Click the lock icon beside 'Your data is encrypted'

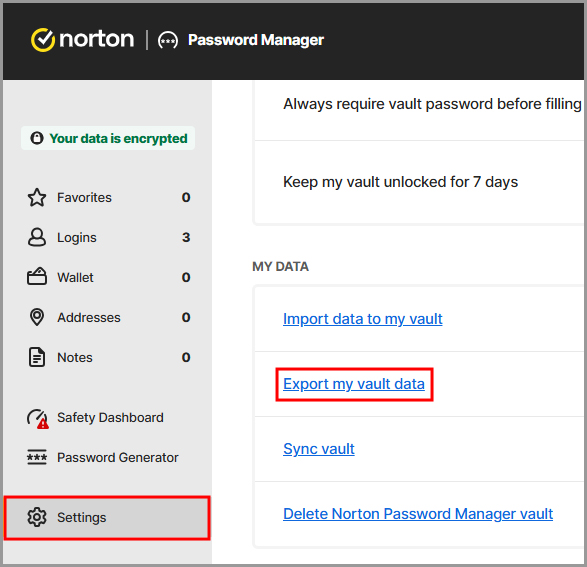[x=37, y=138]
